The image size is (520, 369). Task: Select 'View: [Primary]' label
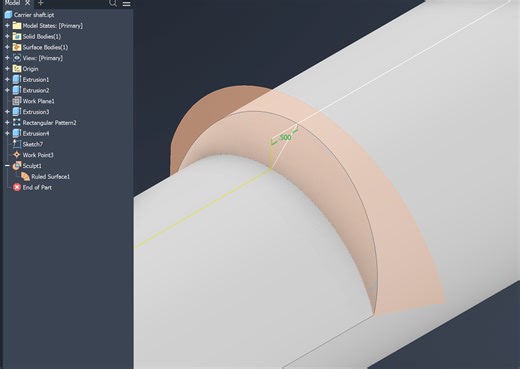[x=43, y=58]
